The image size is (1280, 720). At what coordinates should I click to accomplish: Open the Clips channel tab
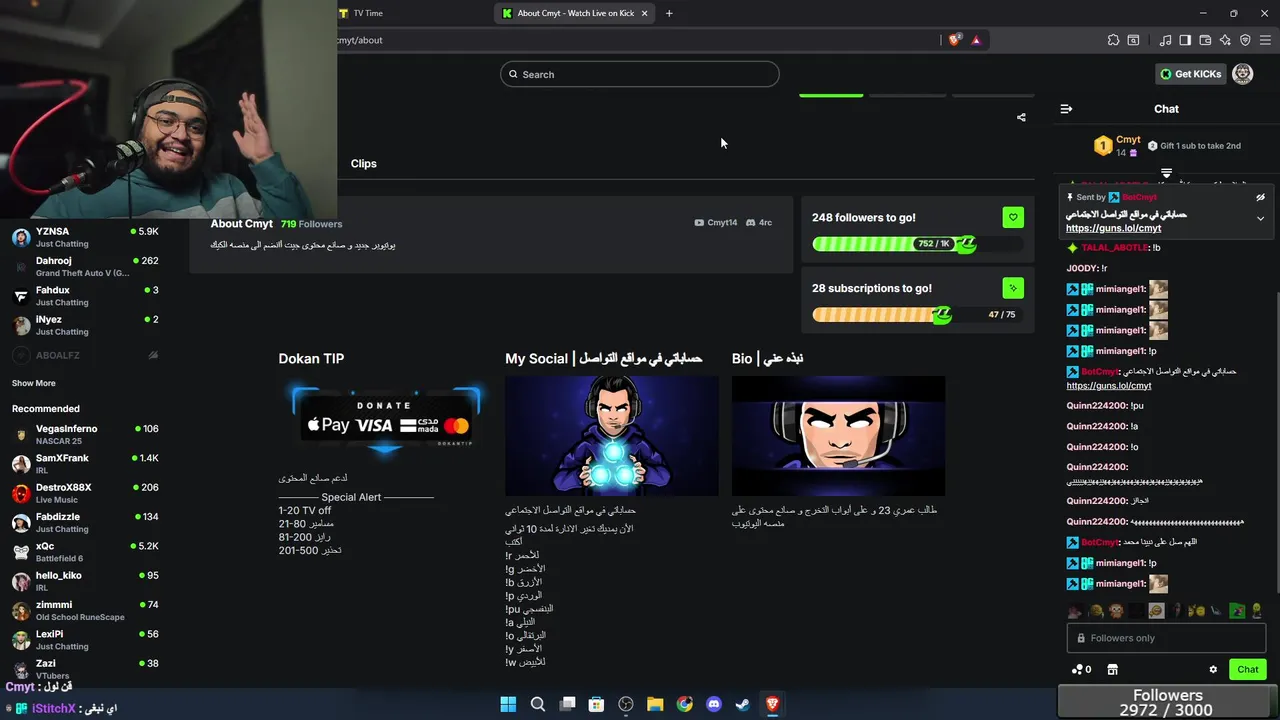364,164
